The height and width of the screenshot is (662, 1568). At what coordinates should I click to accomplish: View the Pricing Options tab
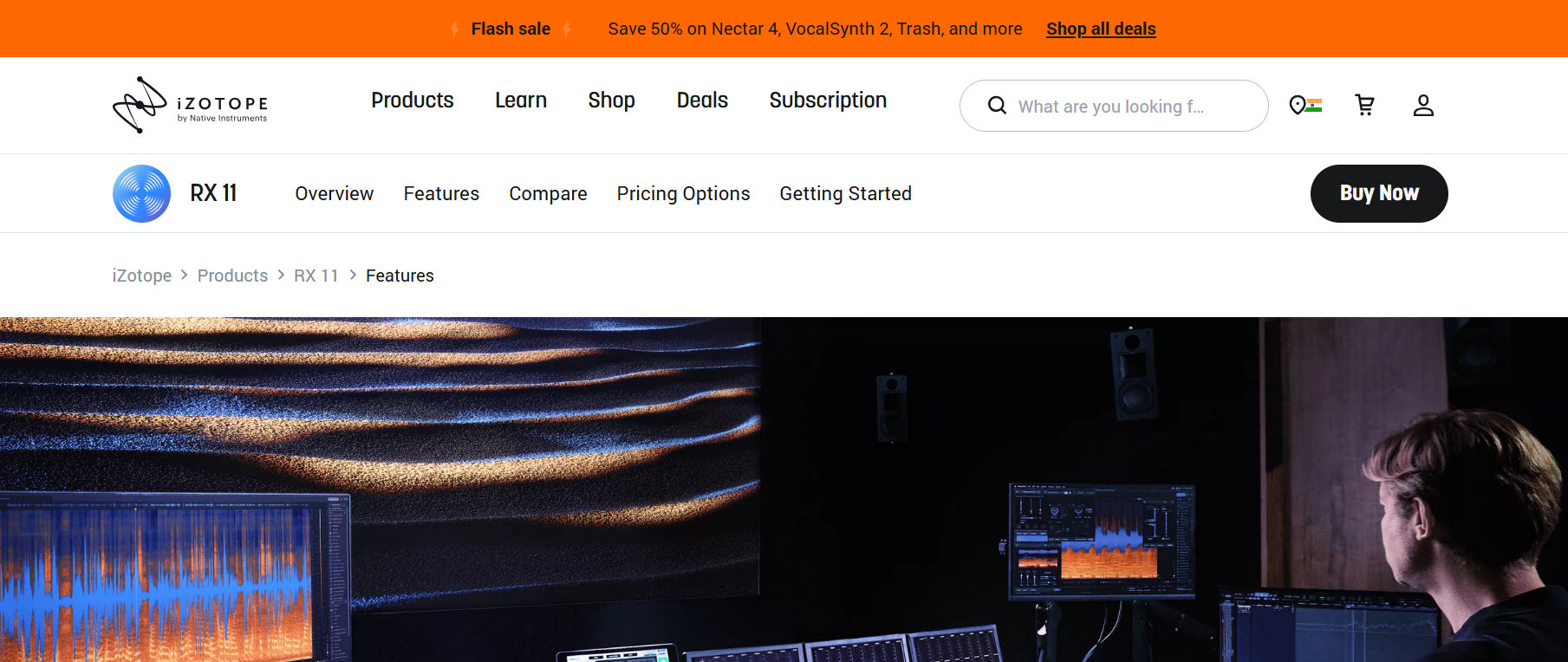(x=683, y=194)
